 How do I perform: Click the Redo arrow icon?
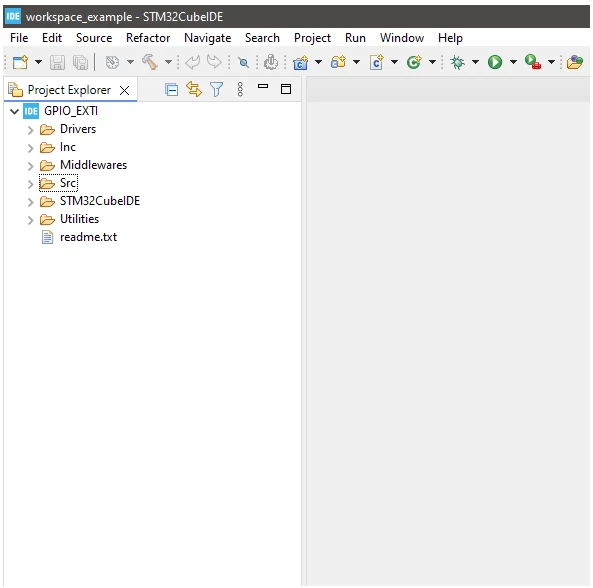[x=214, y=62]
